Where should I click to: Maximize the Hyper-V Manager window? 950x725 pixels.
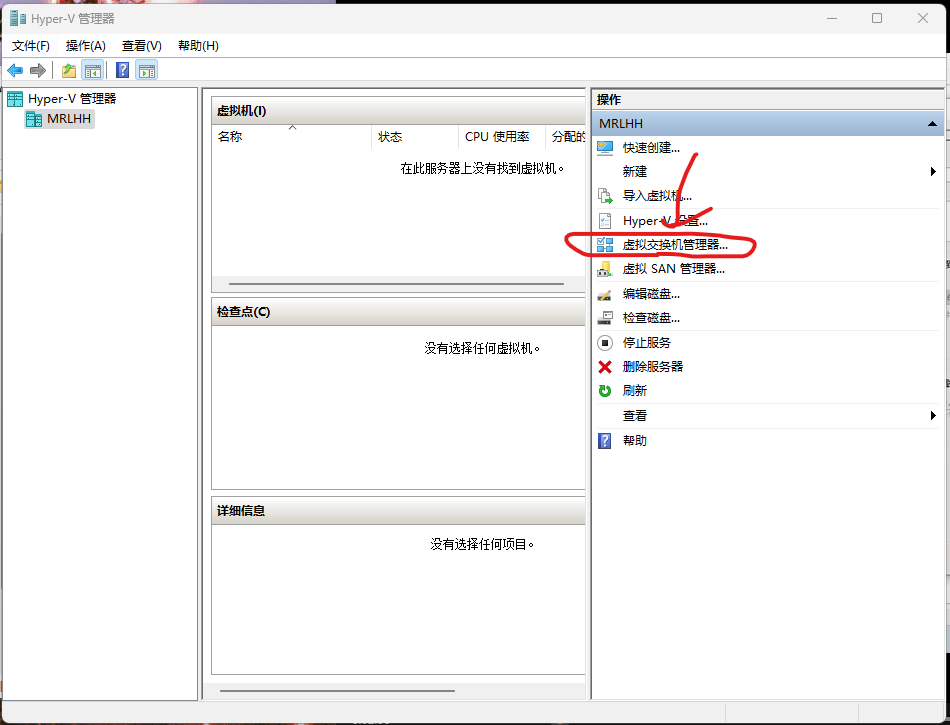[877, 18]
